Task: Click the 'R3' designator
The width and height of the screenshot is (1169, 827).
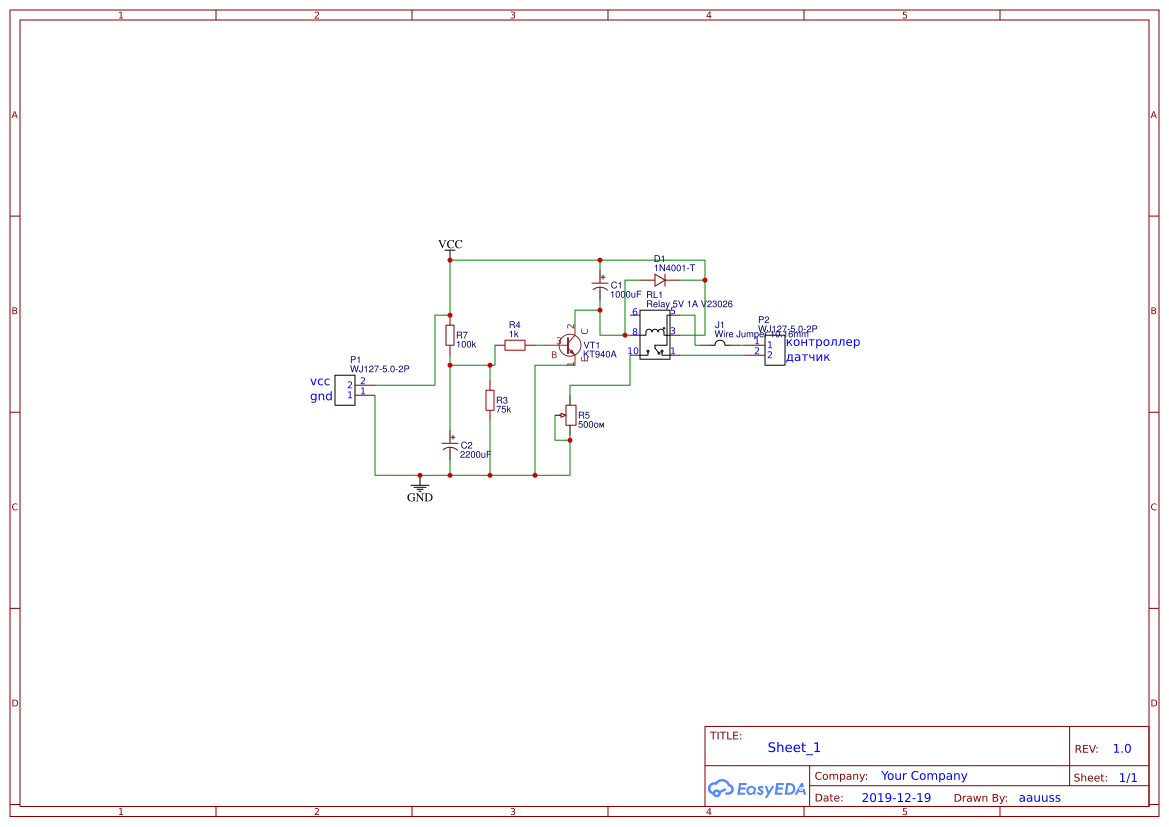Action: tap(502, 400)
